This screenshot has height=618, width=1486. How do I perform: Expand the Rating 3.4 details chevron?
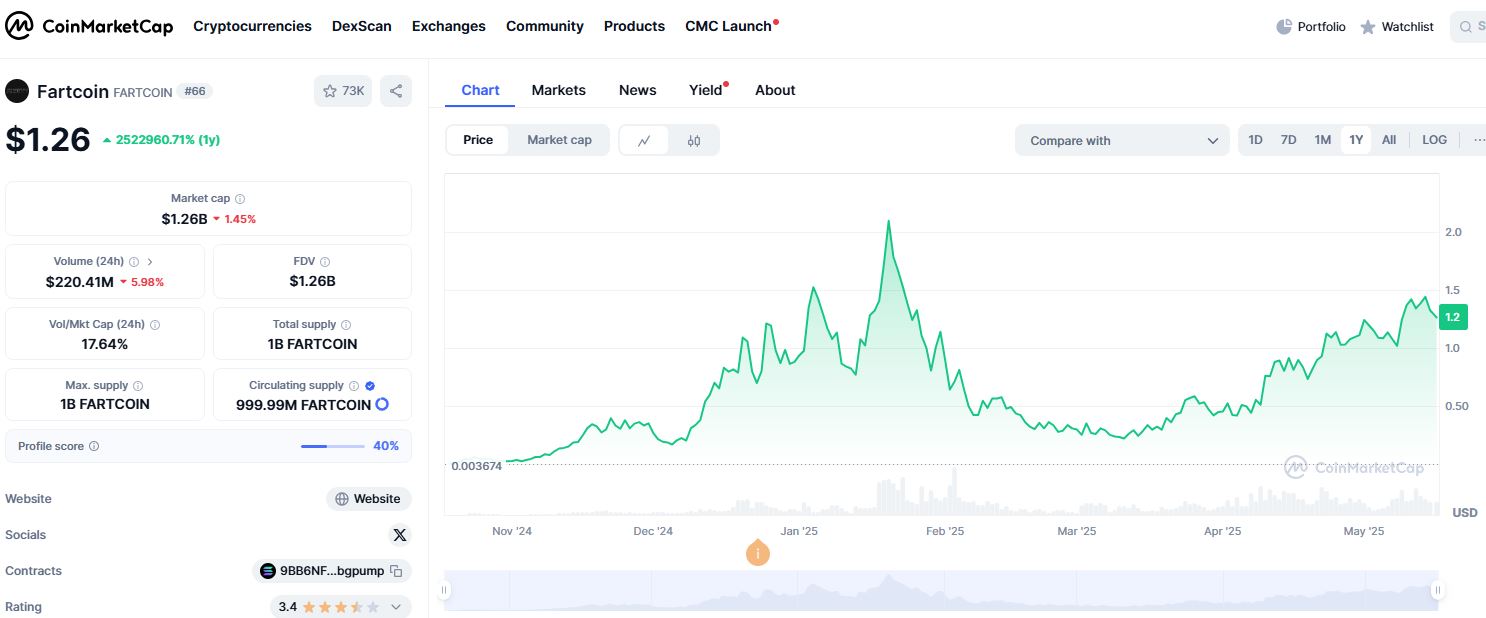click(x=396, y=607)
